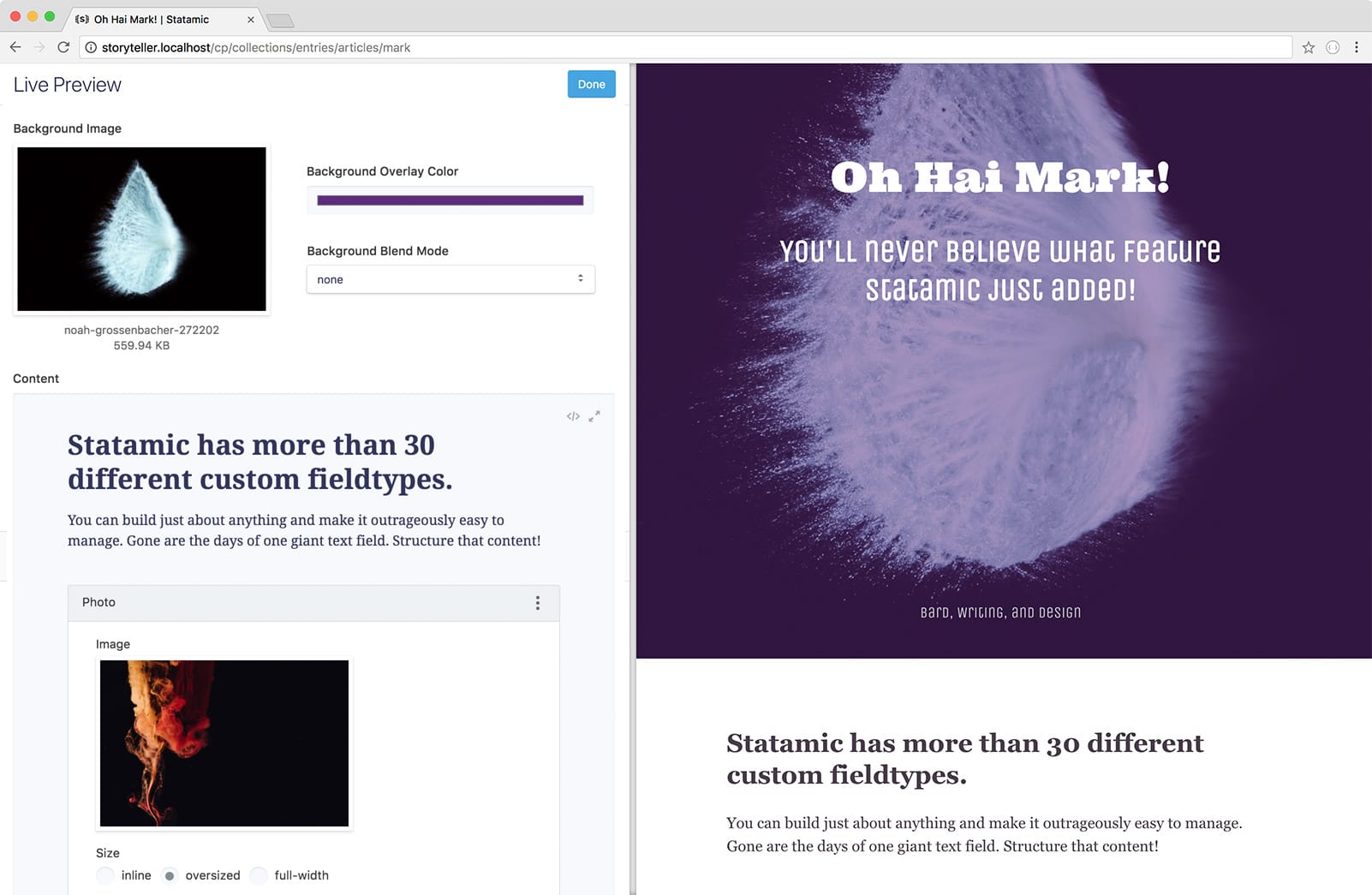
Task: Open site info icon in address bar
Action: (91, 47)
